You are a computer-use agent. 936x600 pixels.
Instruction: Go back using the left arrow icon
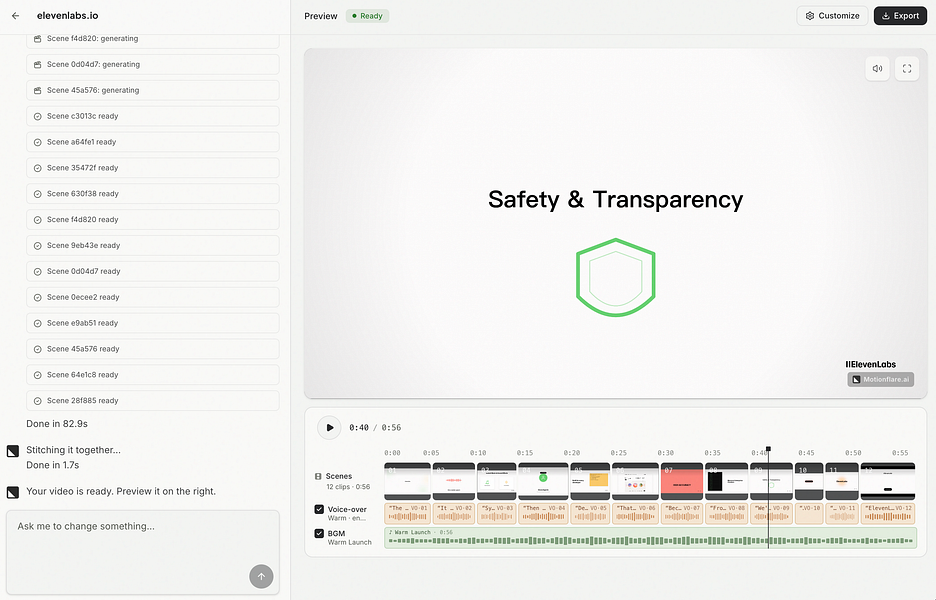tap(16, 16)
